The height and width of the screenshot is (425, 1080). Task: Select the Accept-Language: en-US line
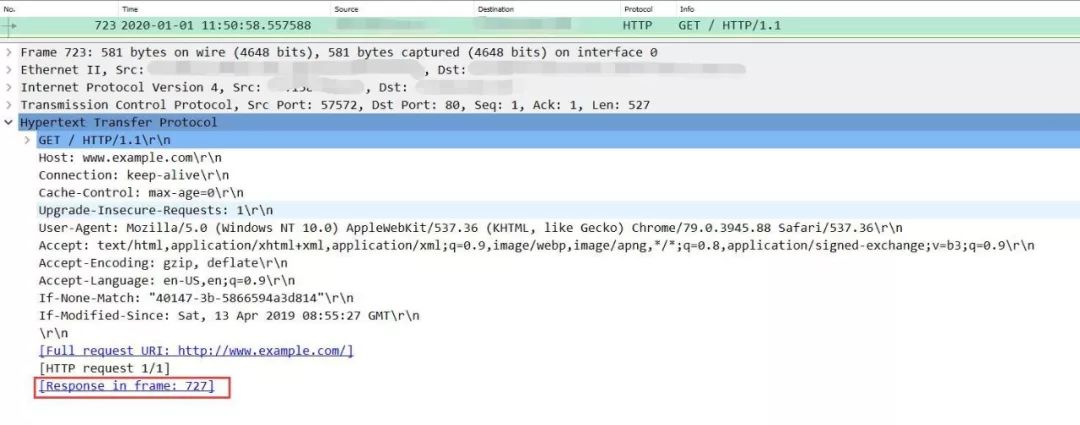click(x=167, y=281)
